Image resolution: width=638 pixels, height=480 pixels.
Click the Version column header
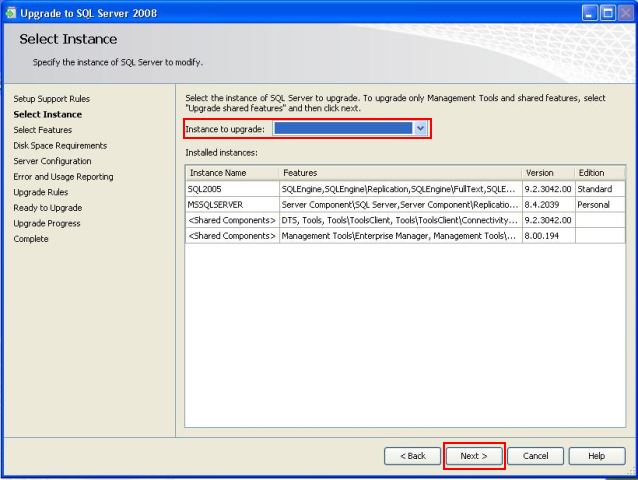(x=548, y=173)
